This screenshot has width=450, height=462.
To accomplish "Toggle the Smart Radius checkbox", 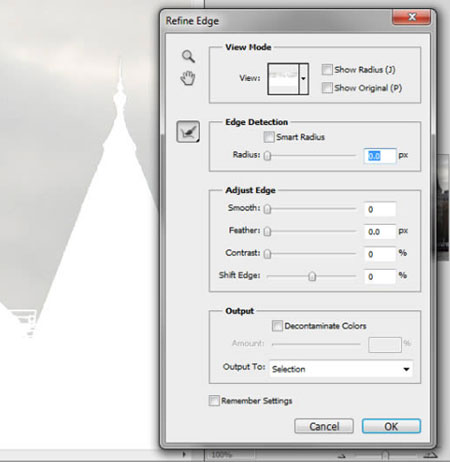I will pos(269,137).
